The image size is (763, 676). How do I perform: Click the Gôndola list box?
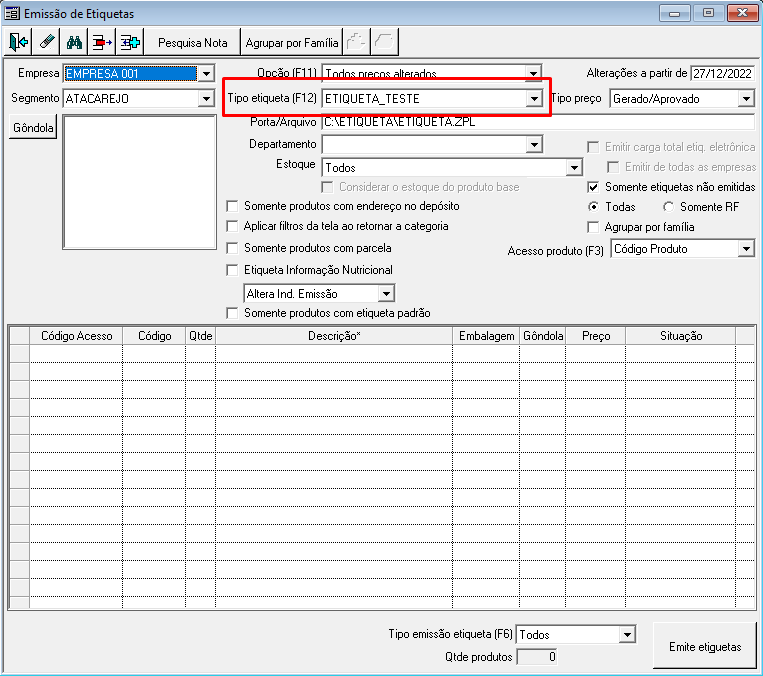point(140,182)
